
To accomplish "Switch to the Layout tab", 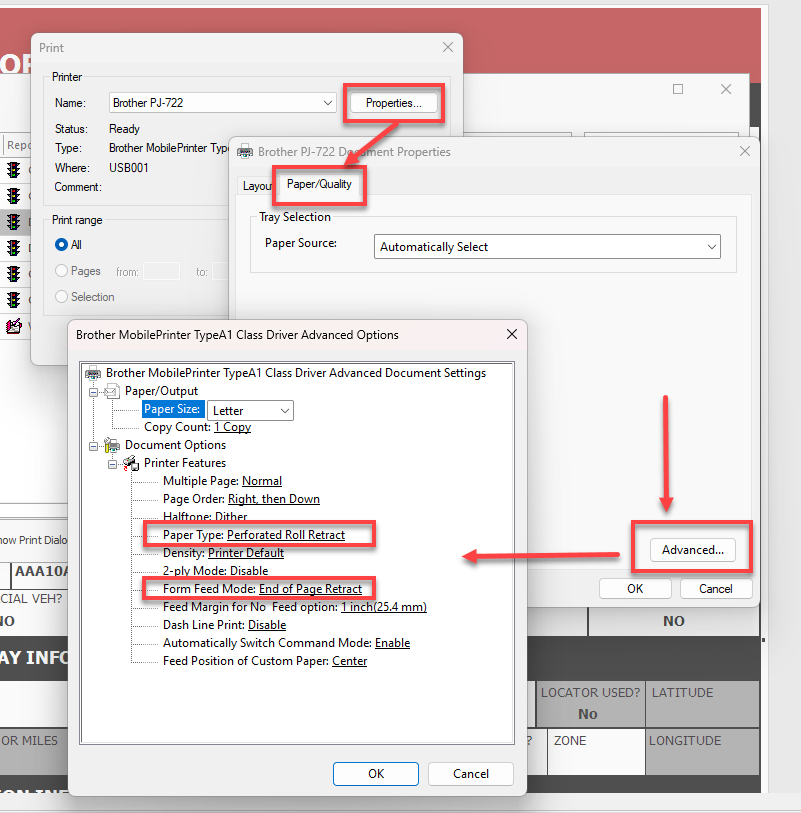I will (257, 186).
